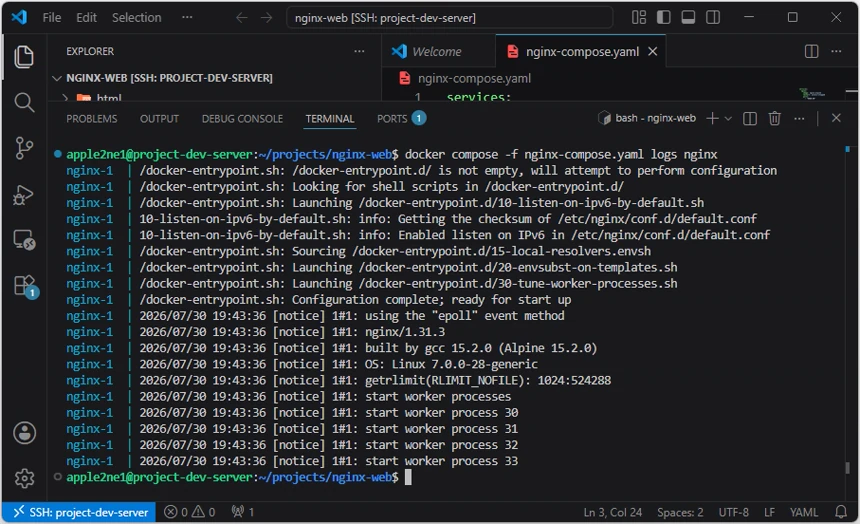Screen dimensions: 860x524
Task: Split the terminal
Action: [750, 118]
